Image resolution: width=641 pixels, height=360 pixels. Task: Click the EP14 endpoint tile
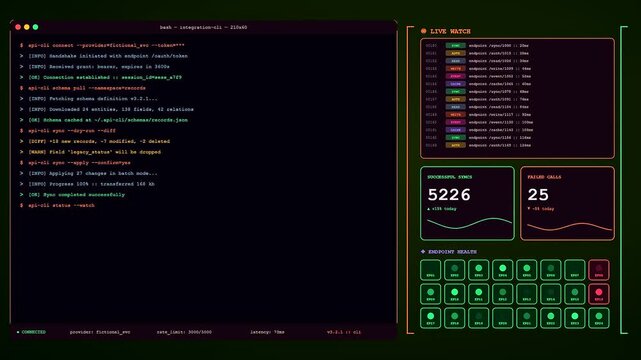click(x=551, y=294)
